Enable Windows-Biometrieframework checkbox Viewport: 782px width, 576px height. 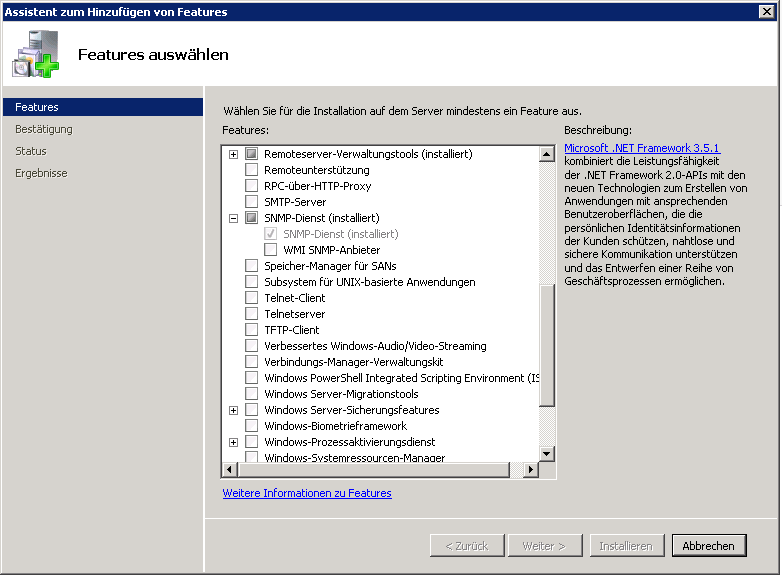tap(251, 426)
